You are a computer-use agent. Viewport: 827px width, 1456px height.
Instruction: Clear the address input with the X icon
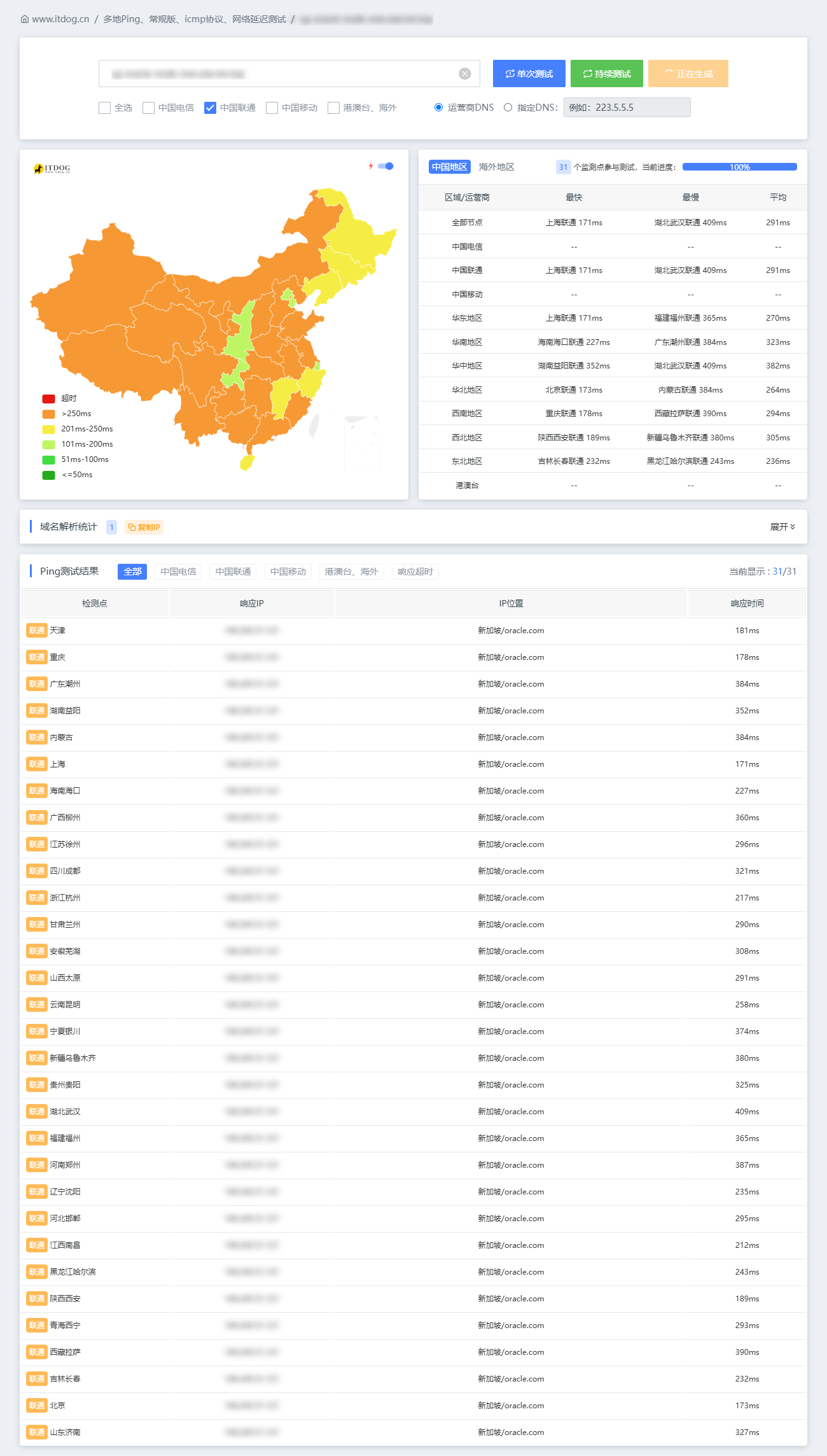(465, 74)
